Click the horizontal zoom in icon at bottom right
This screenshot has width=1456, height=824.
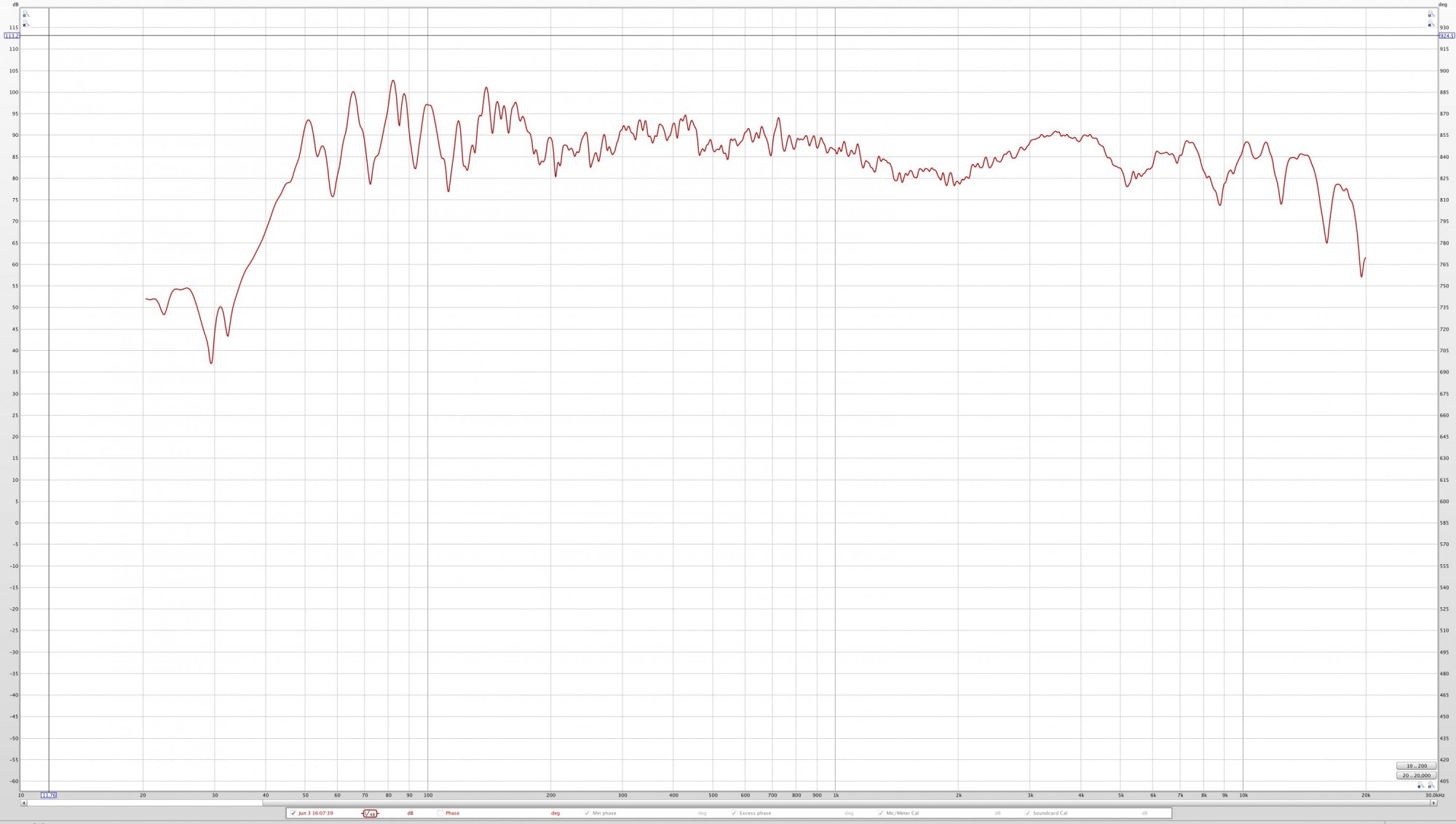1431,785
